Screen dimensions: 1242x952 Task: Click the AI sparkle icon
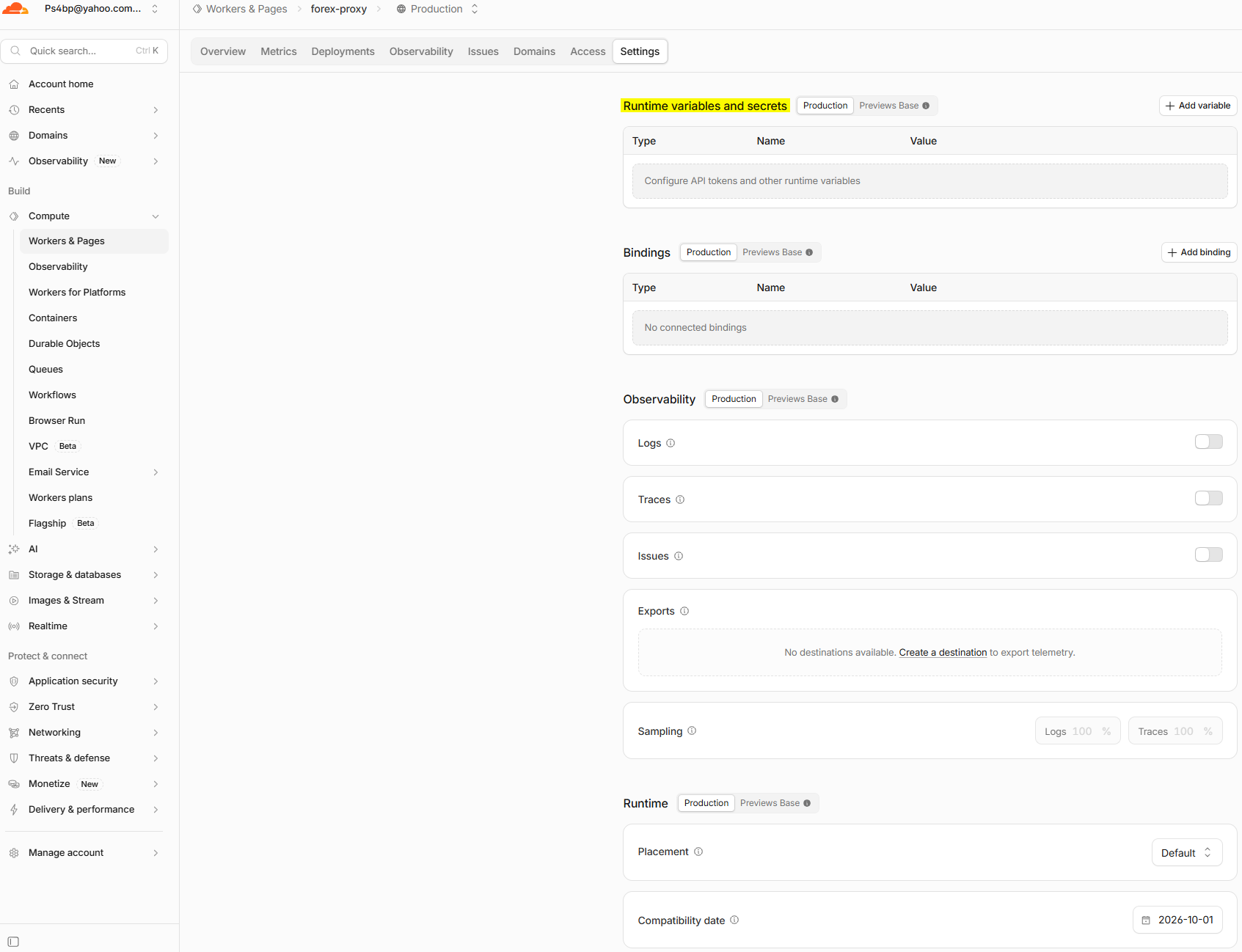(x=14, y=549)
